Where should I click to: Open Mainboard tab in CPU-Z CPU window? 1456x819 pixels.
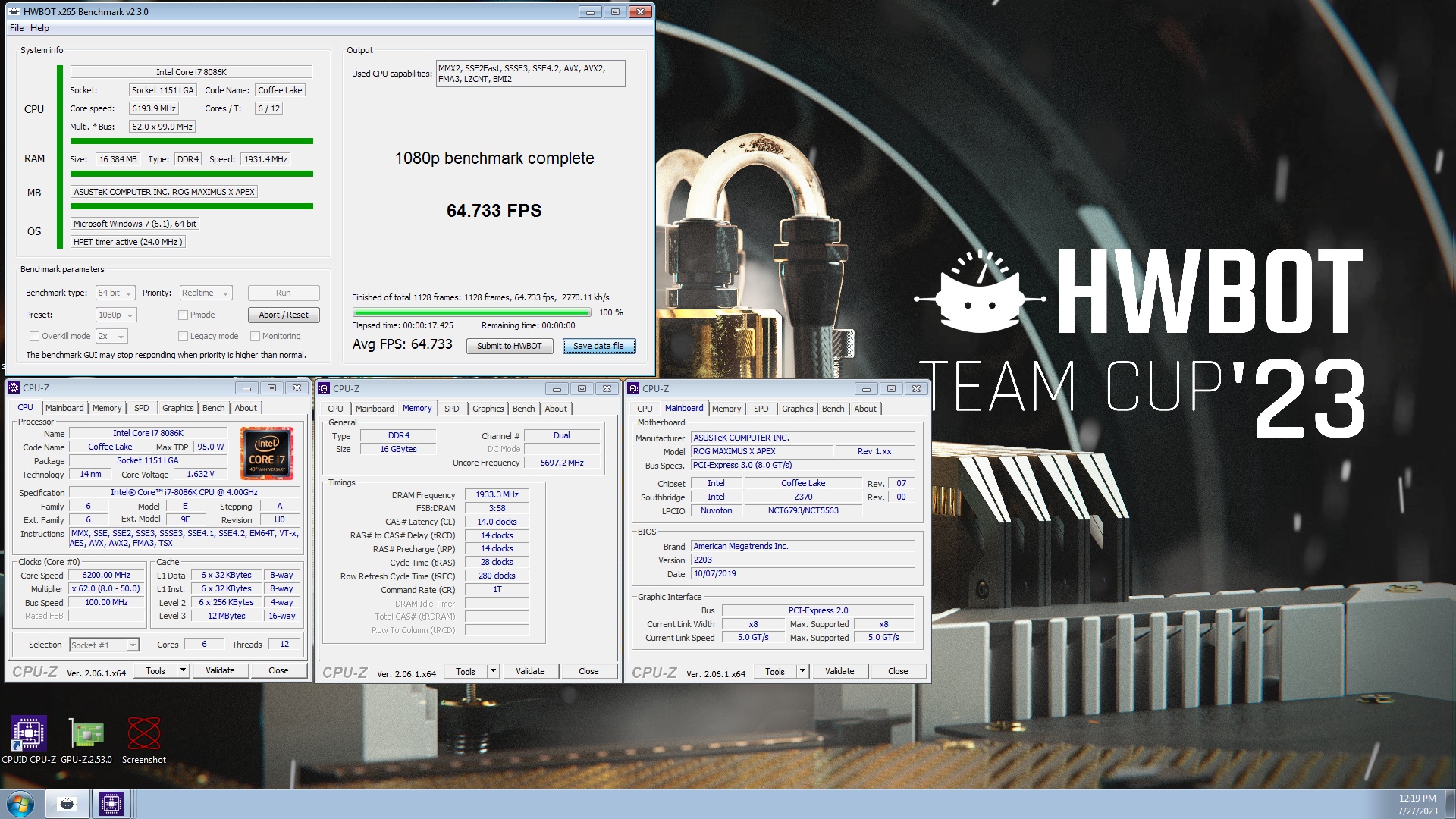pyautogui.click(x=64, y=408)
